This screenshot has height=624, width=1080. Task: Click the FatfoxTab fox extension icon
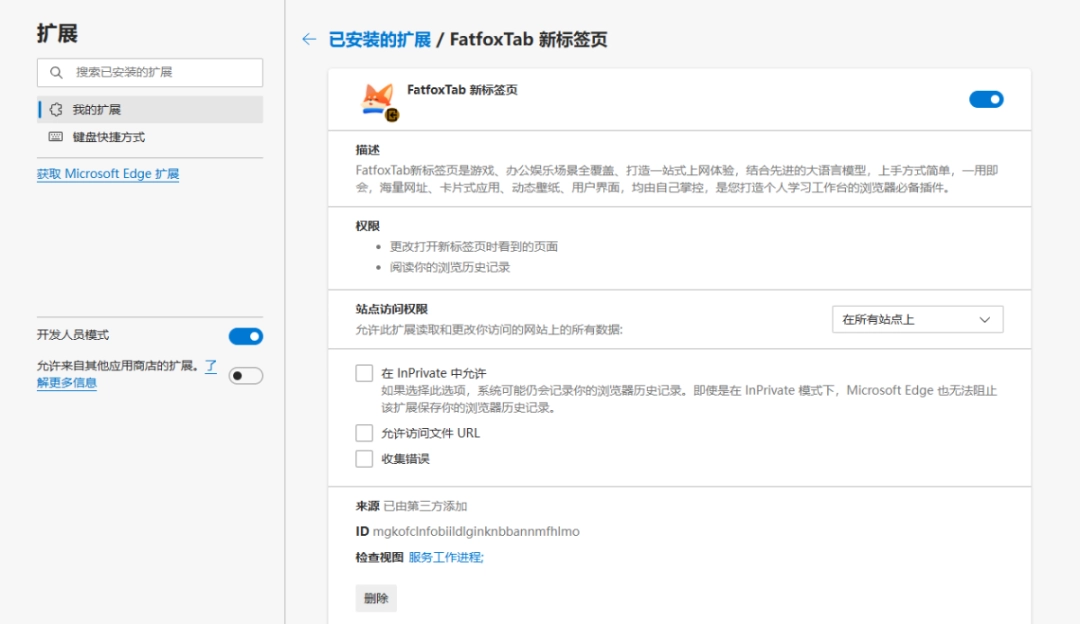(x=370, y=98)
